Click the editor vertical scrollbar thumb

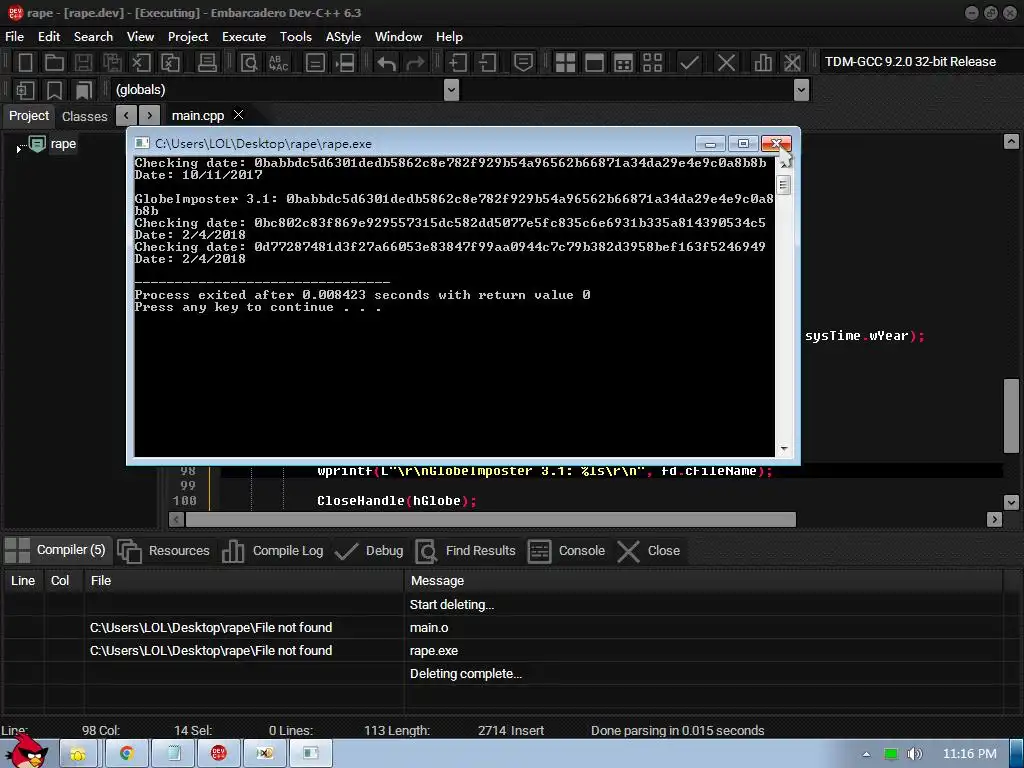[1011, 415]
